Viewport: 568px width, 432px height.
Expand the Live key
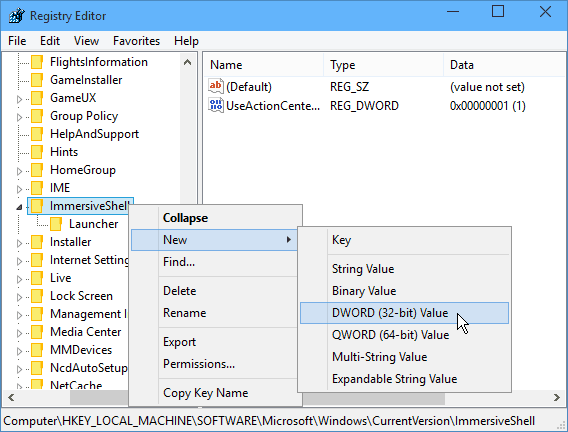19,279
